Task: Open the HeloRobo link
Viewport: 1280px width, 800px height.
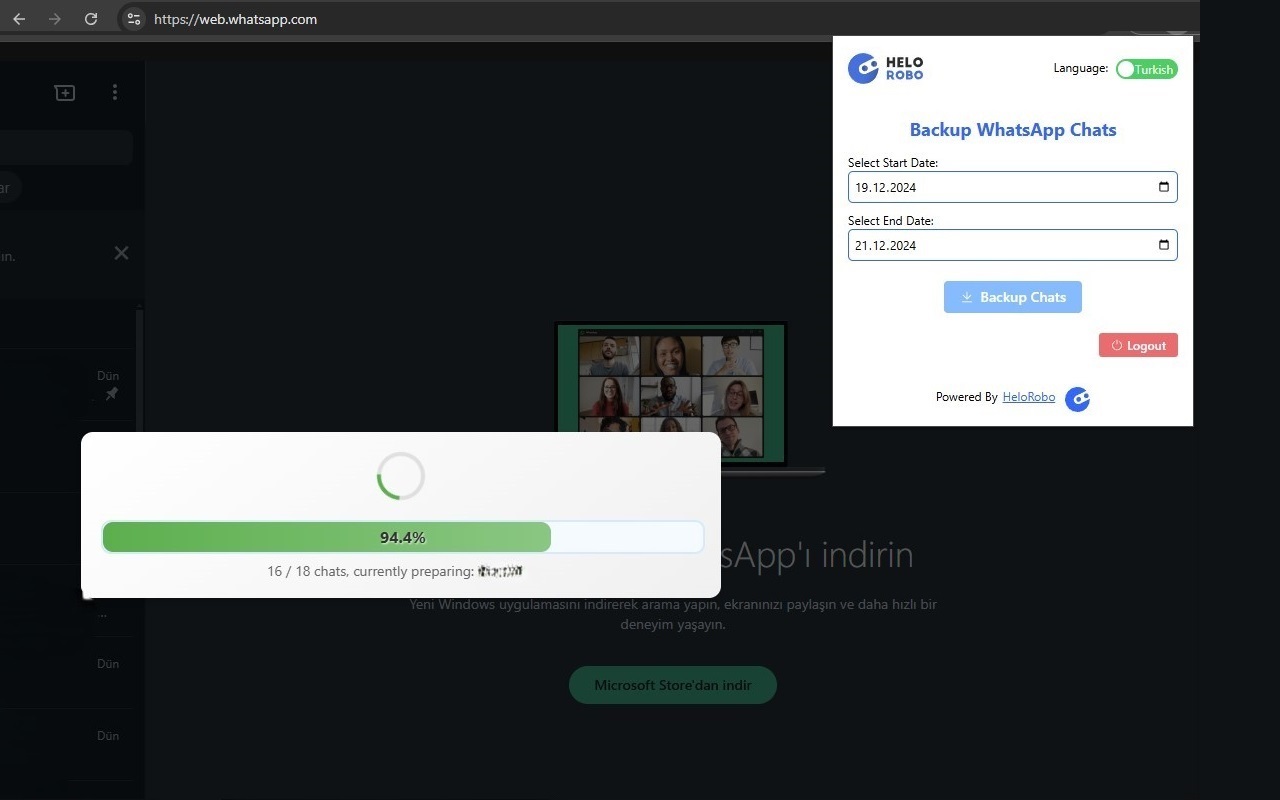Action: (1028, 397)
